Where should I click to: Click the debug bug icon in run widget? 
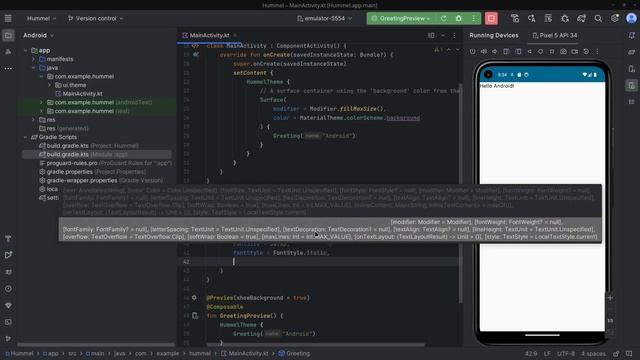pos(459,18)
